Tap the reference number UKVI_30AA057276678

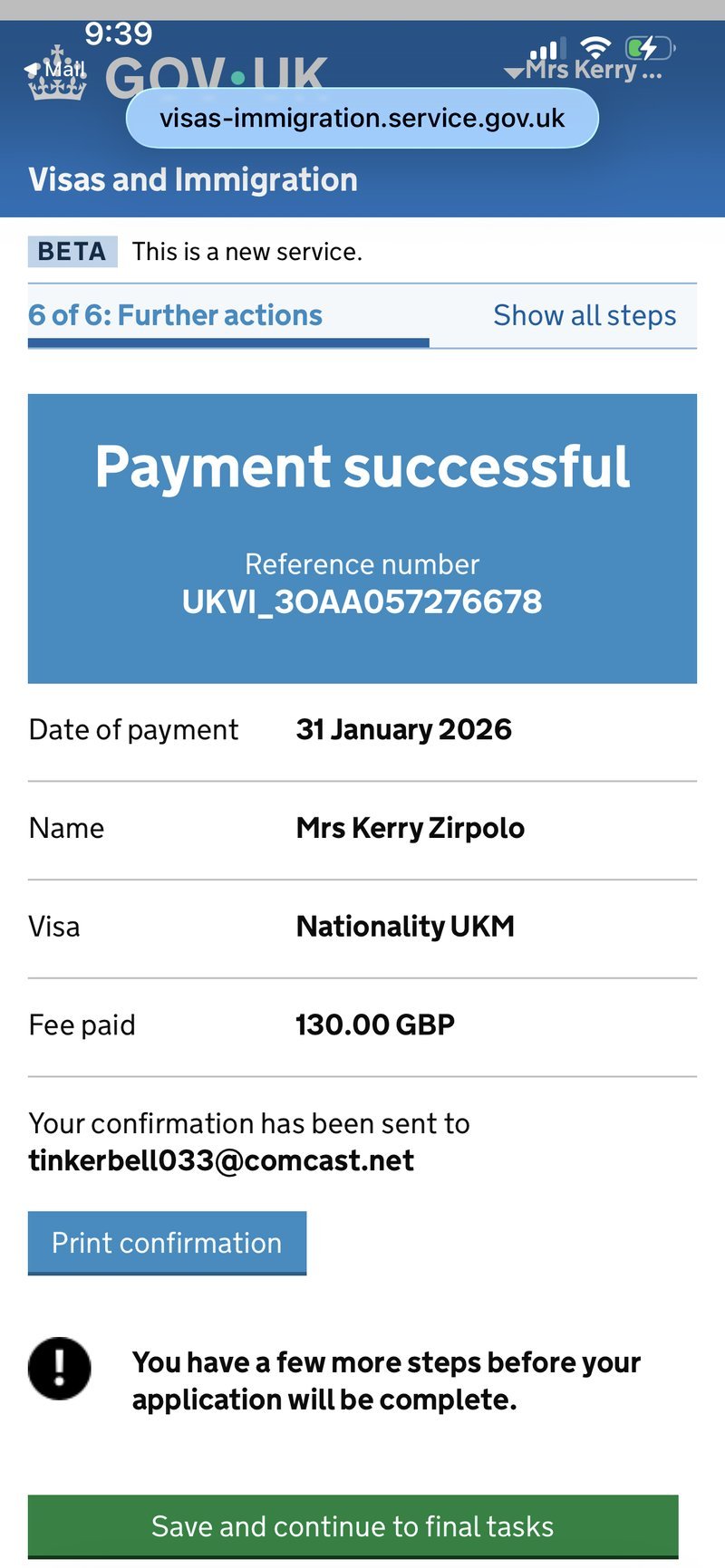point(362,601)
